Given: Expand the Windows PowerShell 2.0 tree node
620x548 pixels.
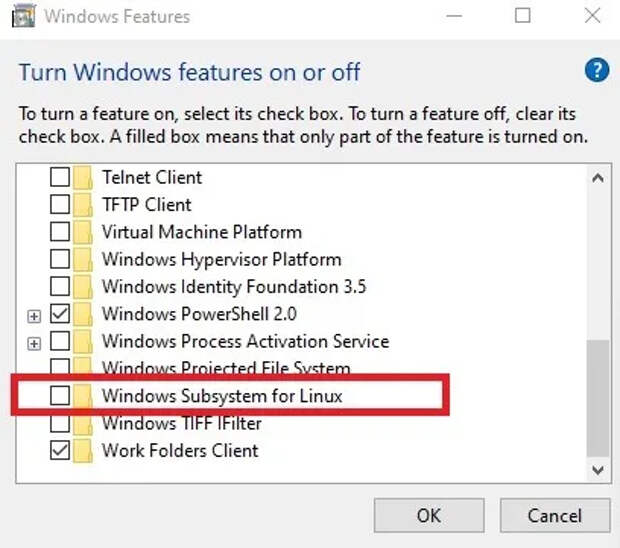Looking at the screenshot, I should tap(34, 316).
